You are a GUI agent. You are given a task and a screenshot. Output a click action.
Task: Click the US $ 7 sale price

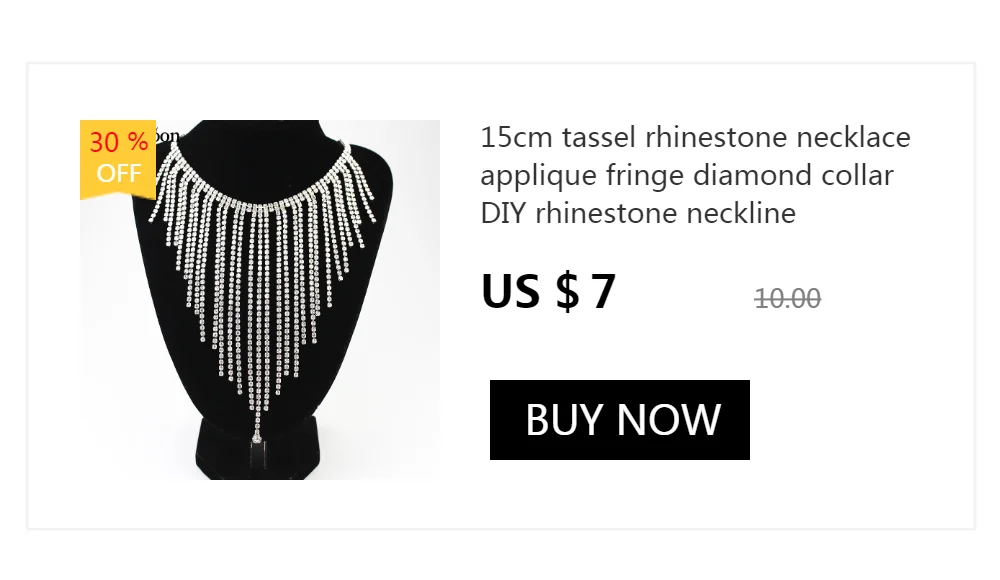[548, 291]
